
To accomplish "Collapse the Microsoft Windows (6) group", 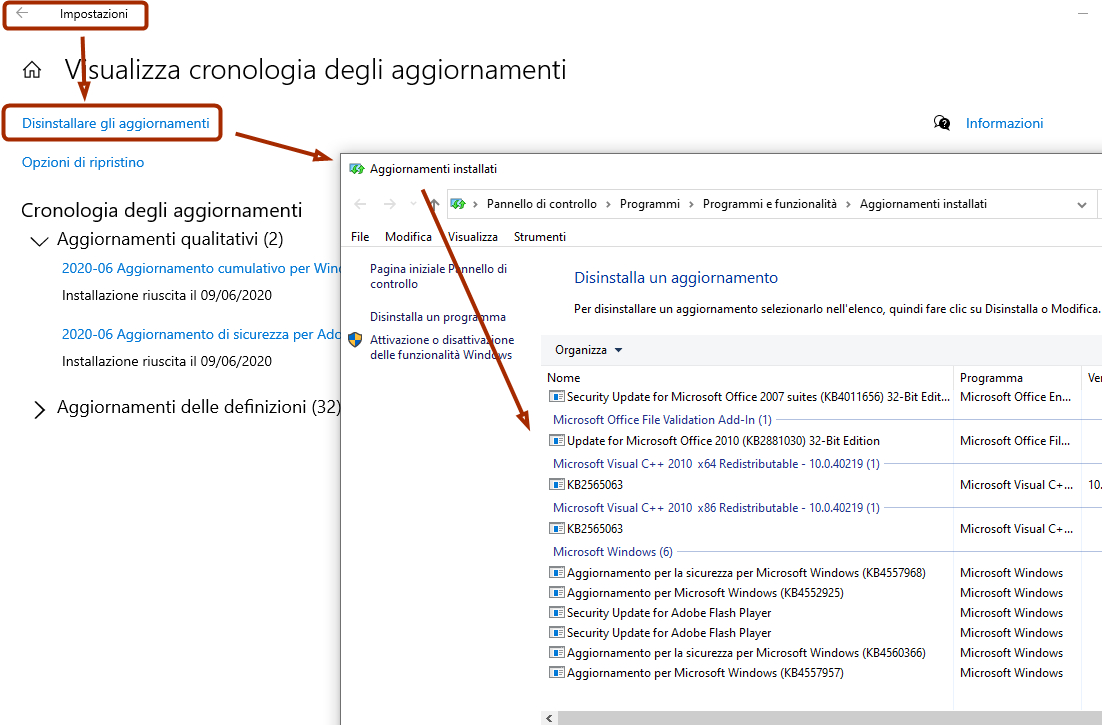I will click(612, 552).
